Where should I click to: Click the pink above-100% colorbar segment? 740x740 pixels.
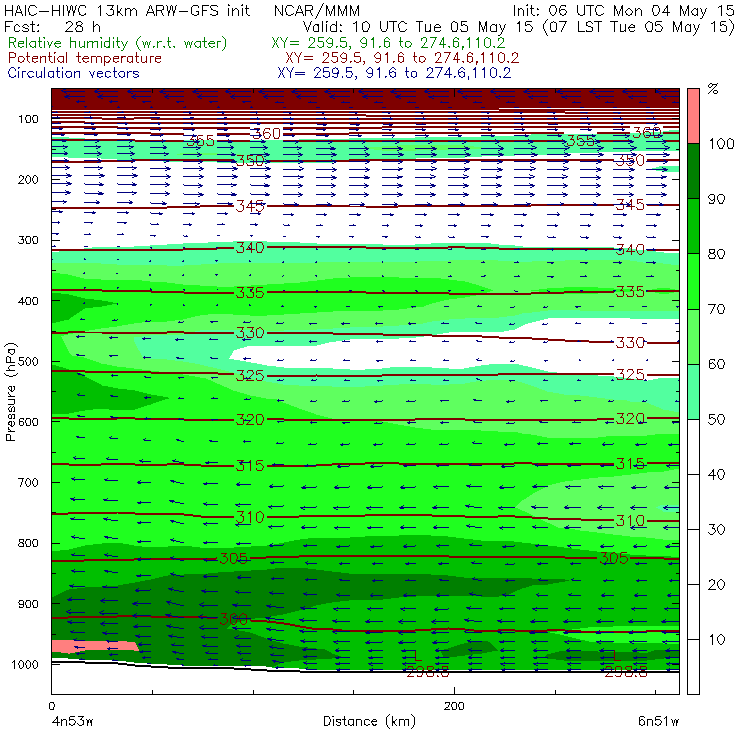[x=693, y=116]
